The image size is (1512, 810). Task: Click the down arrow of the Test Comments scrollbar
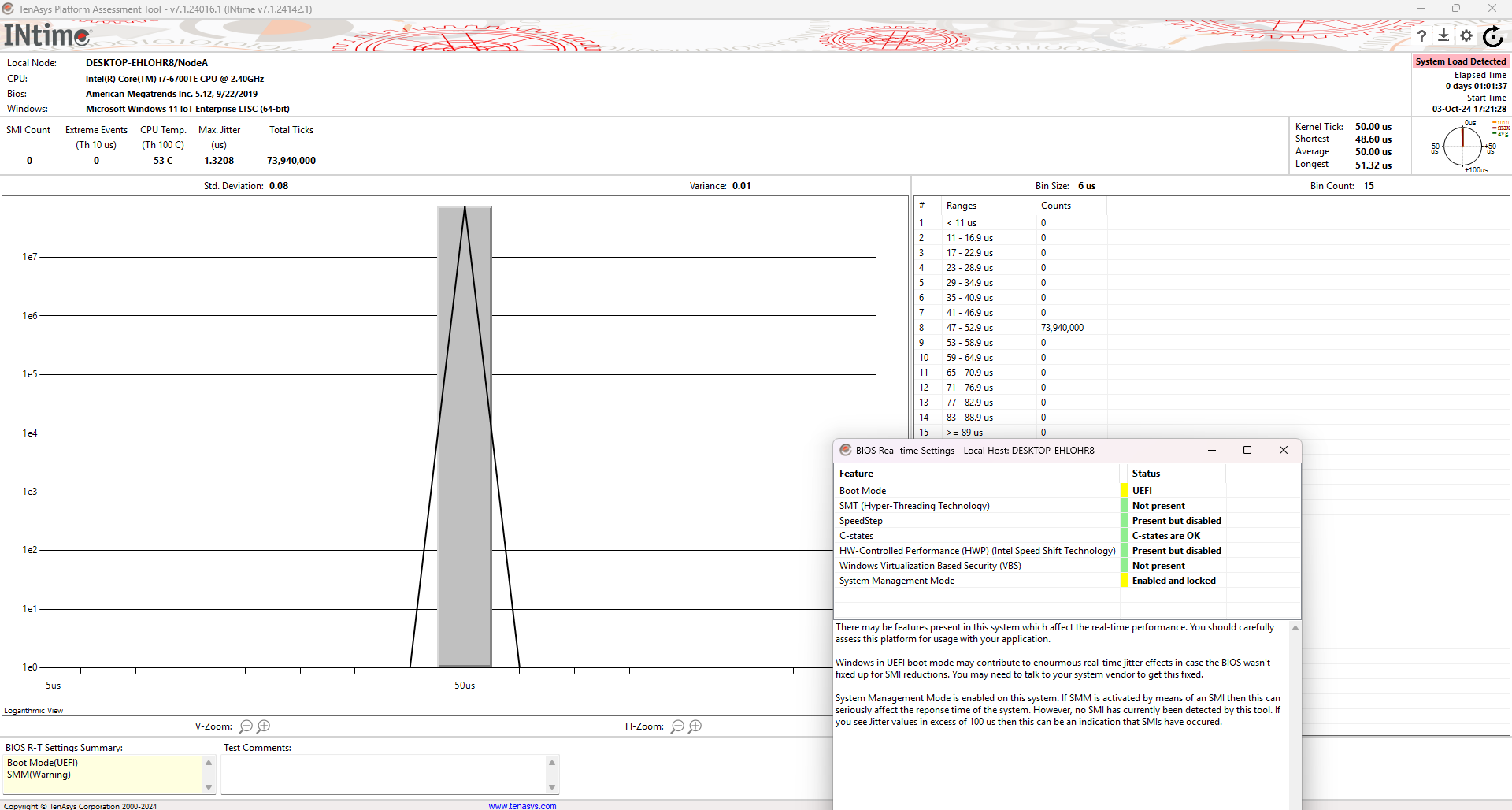[x=552, y=787]
